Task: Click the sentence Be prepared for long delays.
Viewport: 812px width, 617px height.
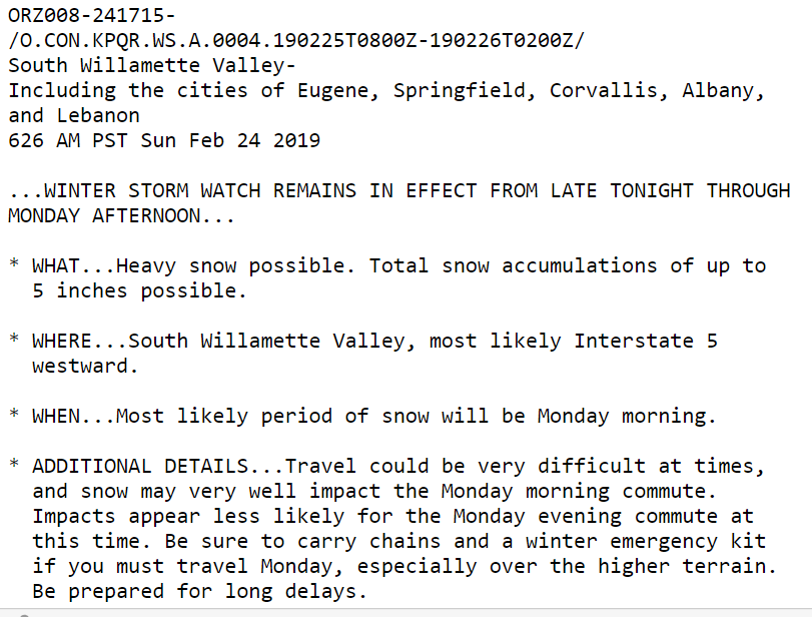Action: tap(199, 592)
